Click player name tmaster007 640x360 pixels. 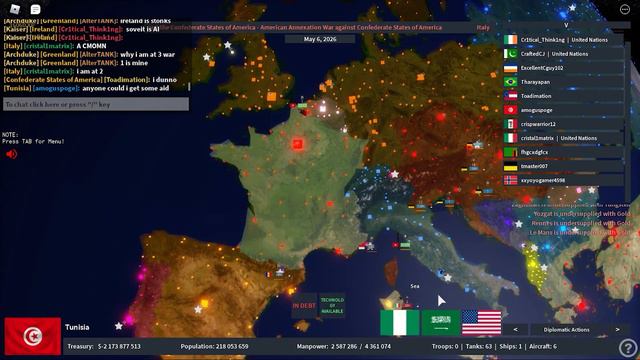[534, 166]
